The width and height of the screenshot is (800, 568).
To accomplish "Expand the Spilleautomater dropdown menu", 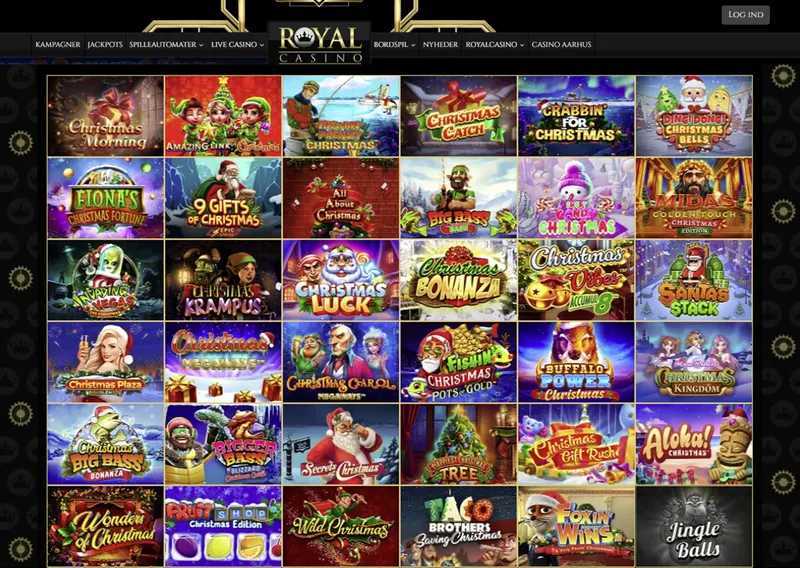I will tap(166, 44).
